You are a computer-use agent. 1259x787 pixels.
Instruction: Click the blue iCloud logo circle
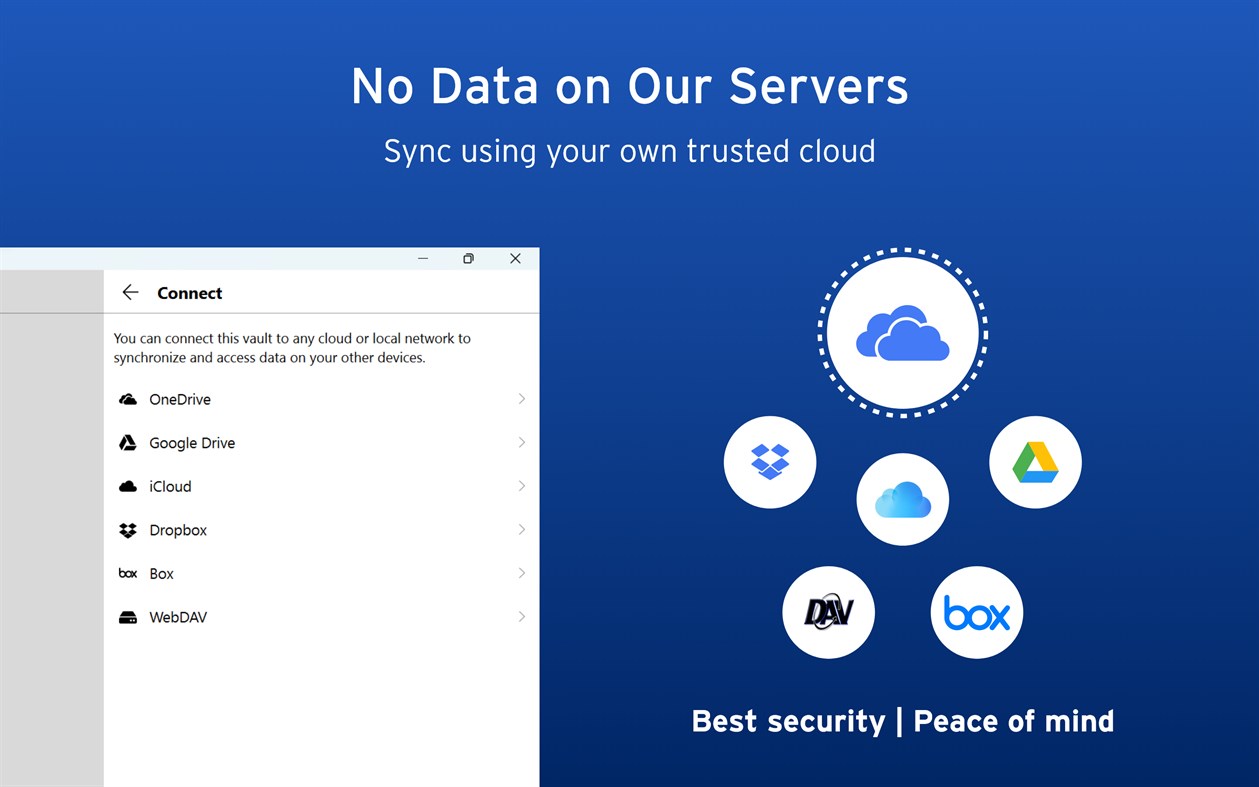[903, 499]
